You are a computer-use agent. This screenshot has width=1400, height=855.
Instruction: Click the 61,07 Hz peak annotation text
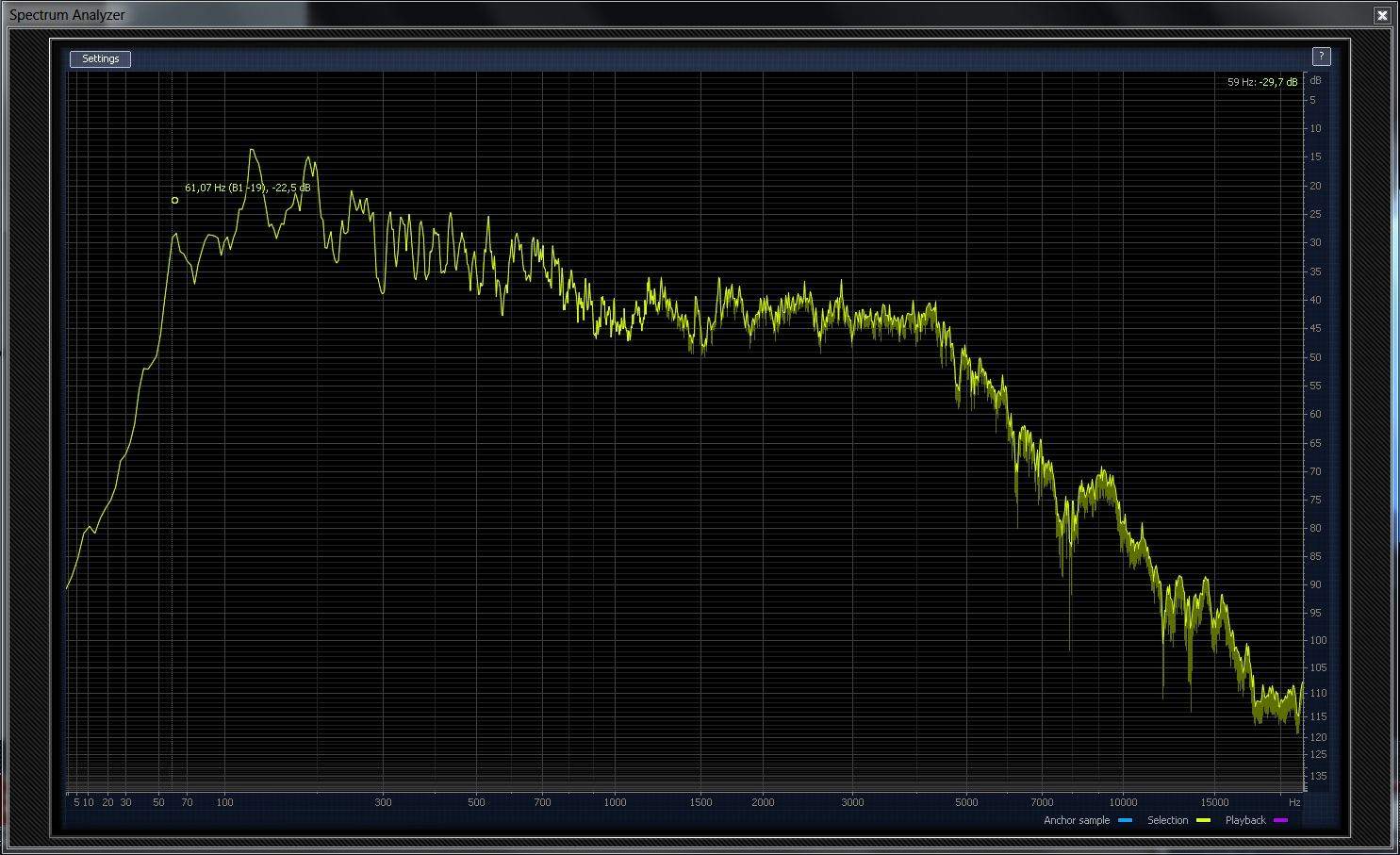pos(247,188)
